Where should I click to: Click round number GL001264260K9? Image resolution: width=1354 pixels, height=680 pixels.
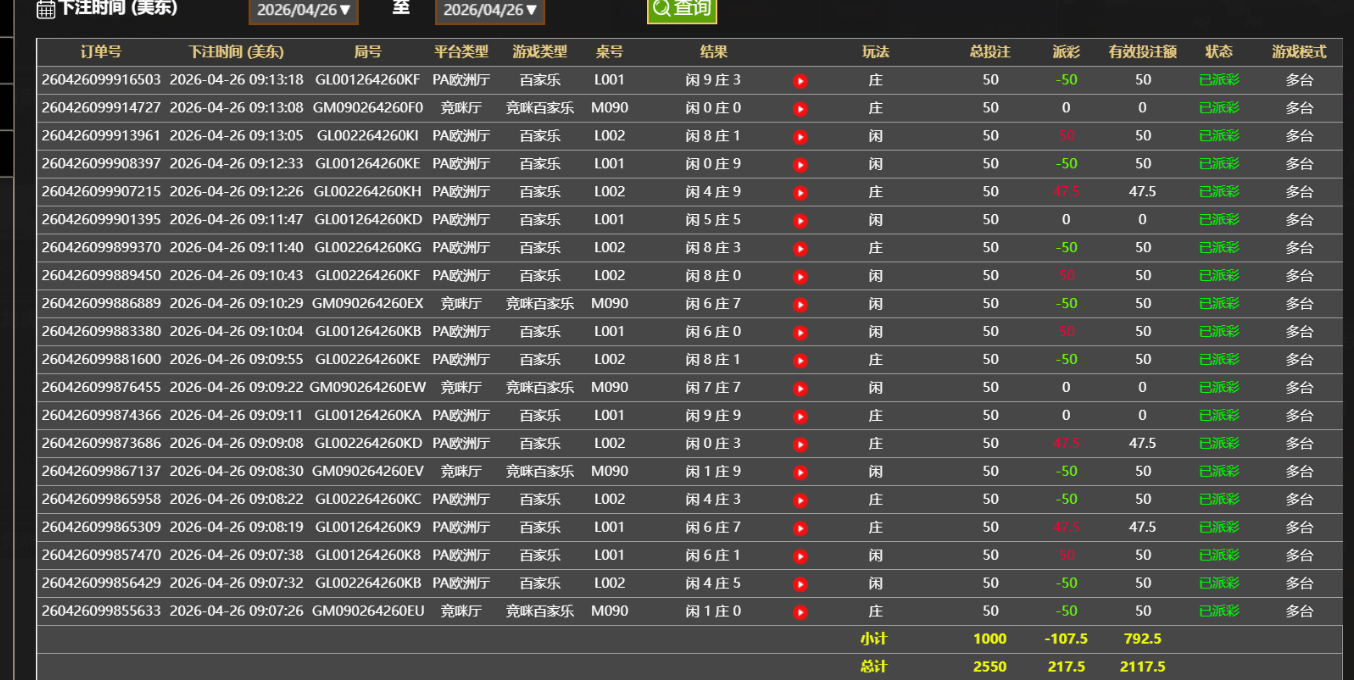[x=368, y=528]
